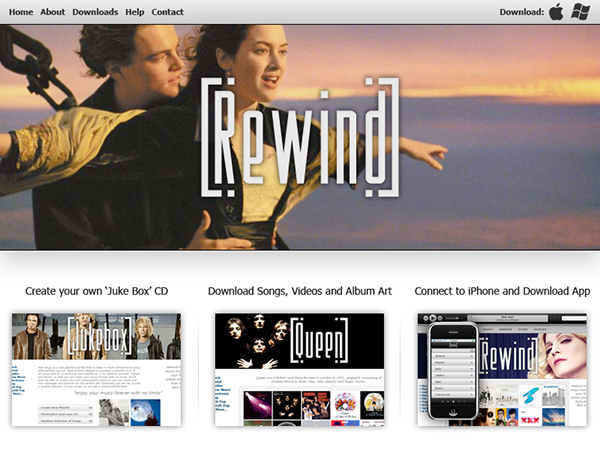Screen dimensions: 600x450
Task: Click the 'Download:' label in the header
Action: pyautogui.click(x=522, y=12)
